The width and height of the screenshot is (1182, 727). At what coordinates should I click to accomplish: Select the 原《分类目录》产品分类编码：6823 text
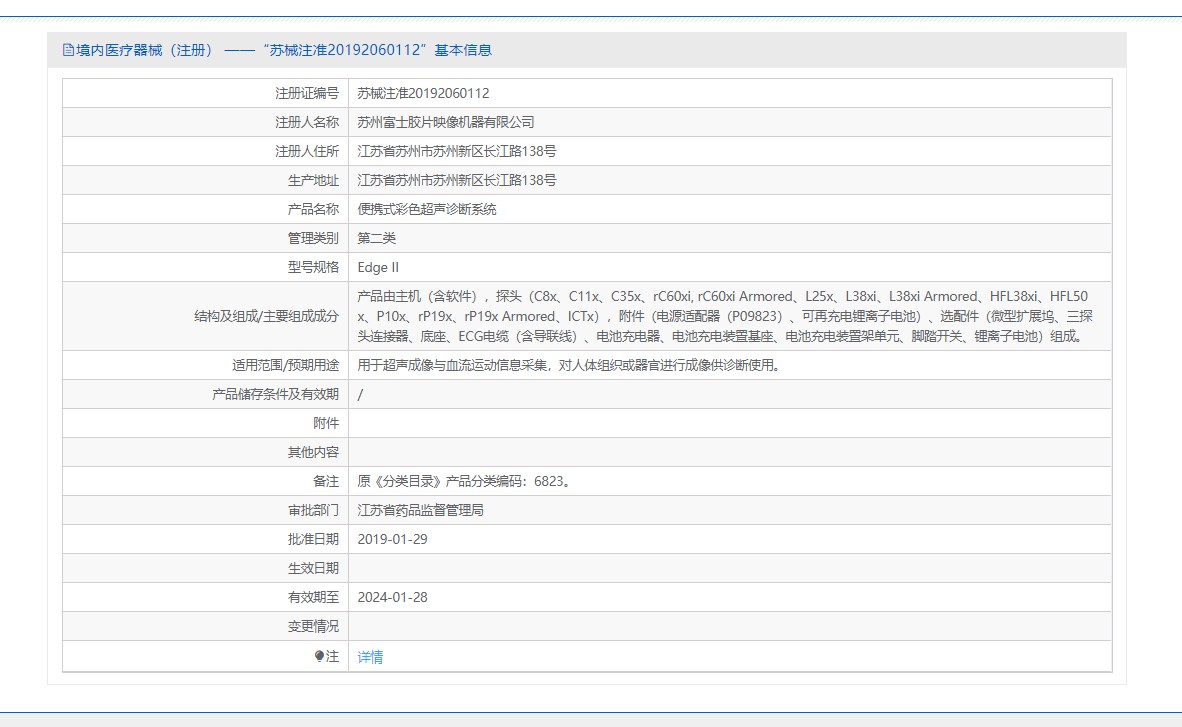coord(465,481)
